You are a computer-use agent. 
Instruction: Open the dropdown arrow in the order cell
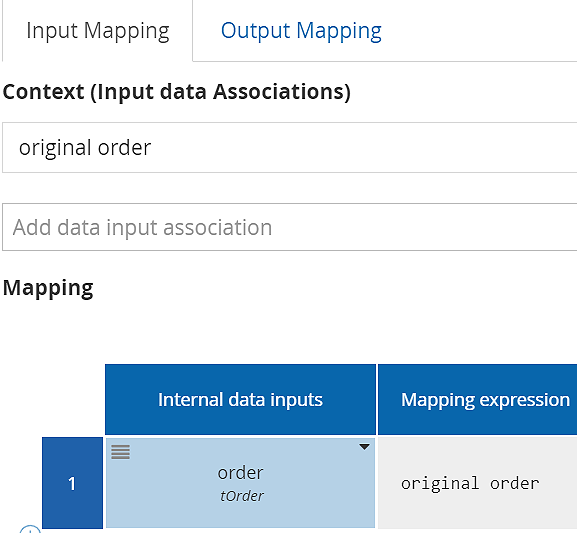[364, 447]
